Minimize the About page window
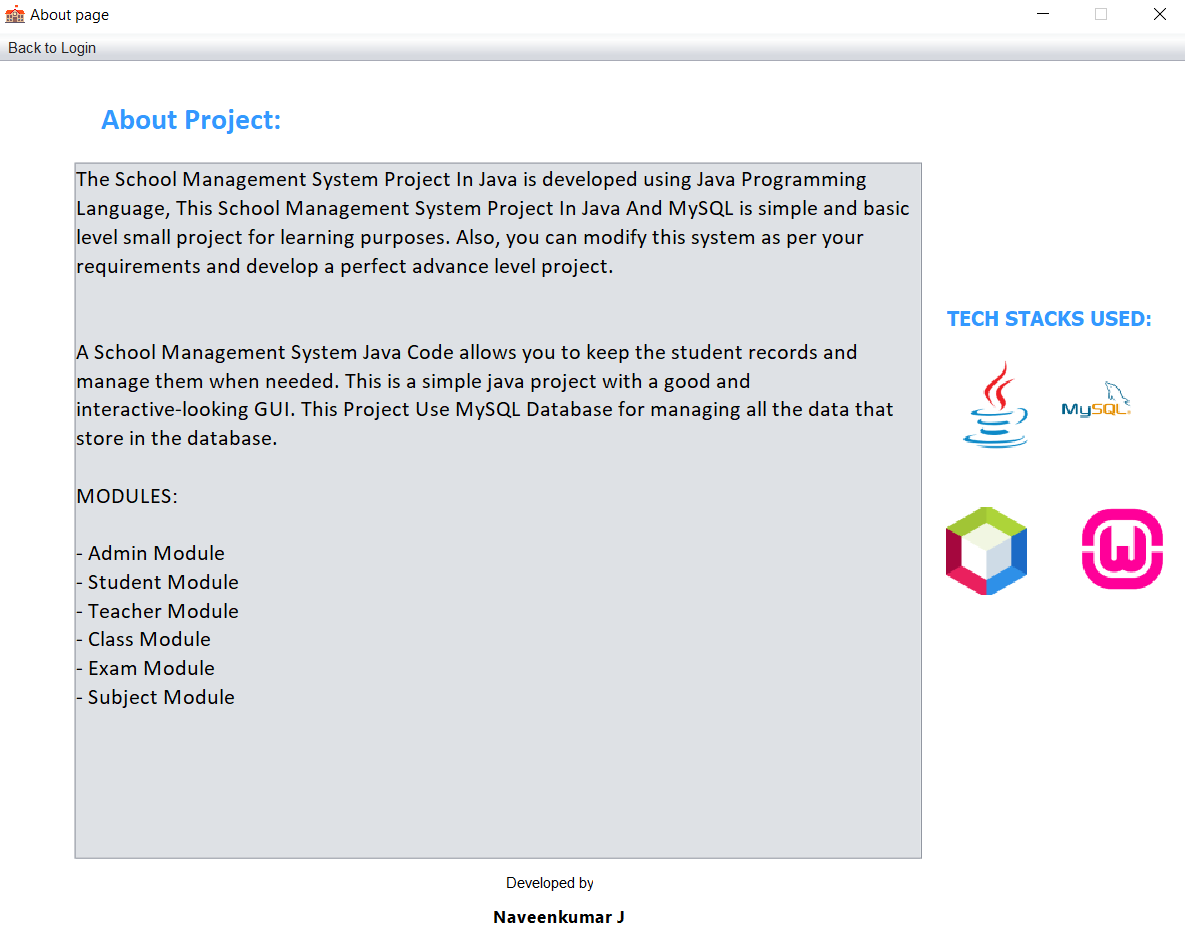This screenshot has width=1185, height=930. point(1043,15)
